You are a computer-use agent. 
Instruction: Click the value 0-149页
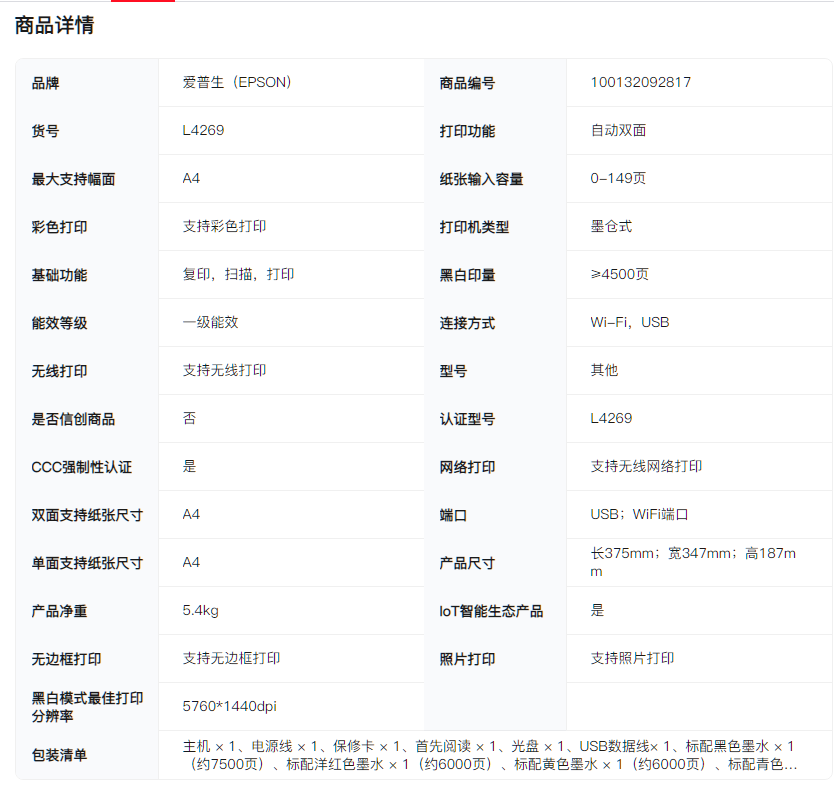click(x=618, y=178)
